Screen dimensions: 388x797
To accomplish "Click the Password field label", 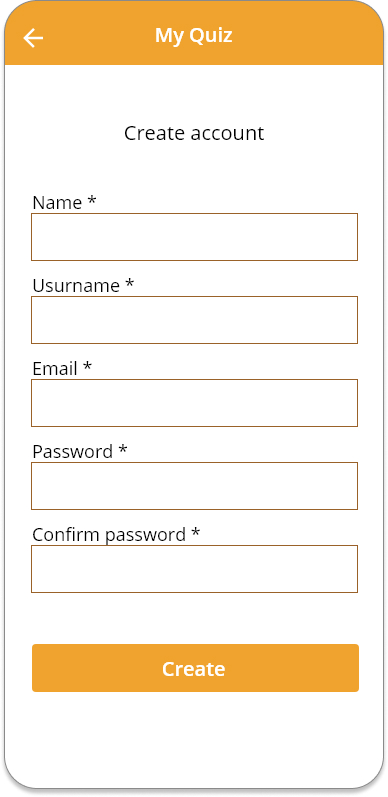I will pyautogui.click(x=73, y=451).
